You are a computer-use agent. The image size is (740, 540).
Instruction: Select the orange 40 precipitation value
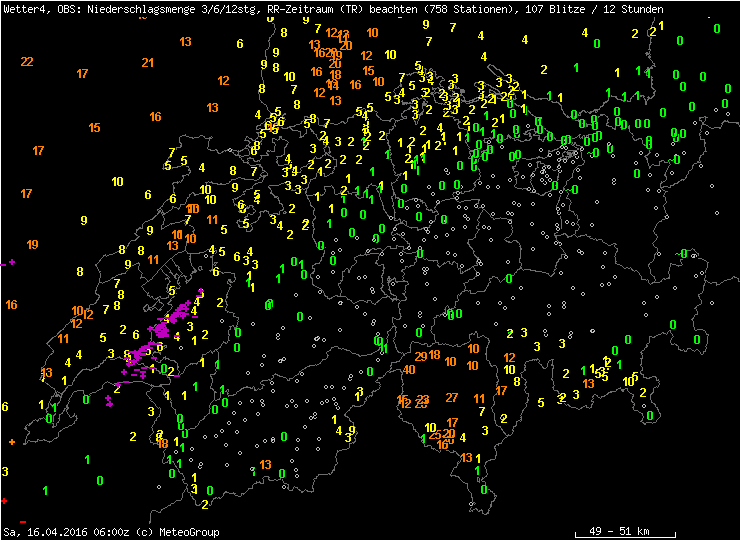[409, 370]
